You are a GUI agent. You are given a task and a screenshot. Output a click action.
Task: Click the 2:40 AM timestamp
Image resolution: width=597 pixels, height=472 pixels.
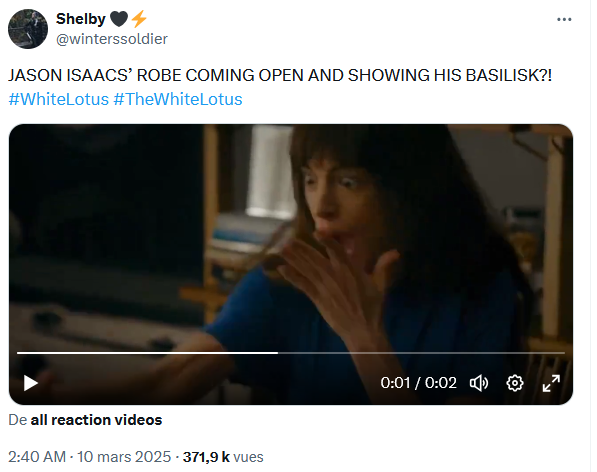pyautogui.click(x=37, y=457)
